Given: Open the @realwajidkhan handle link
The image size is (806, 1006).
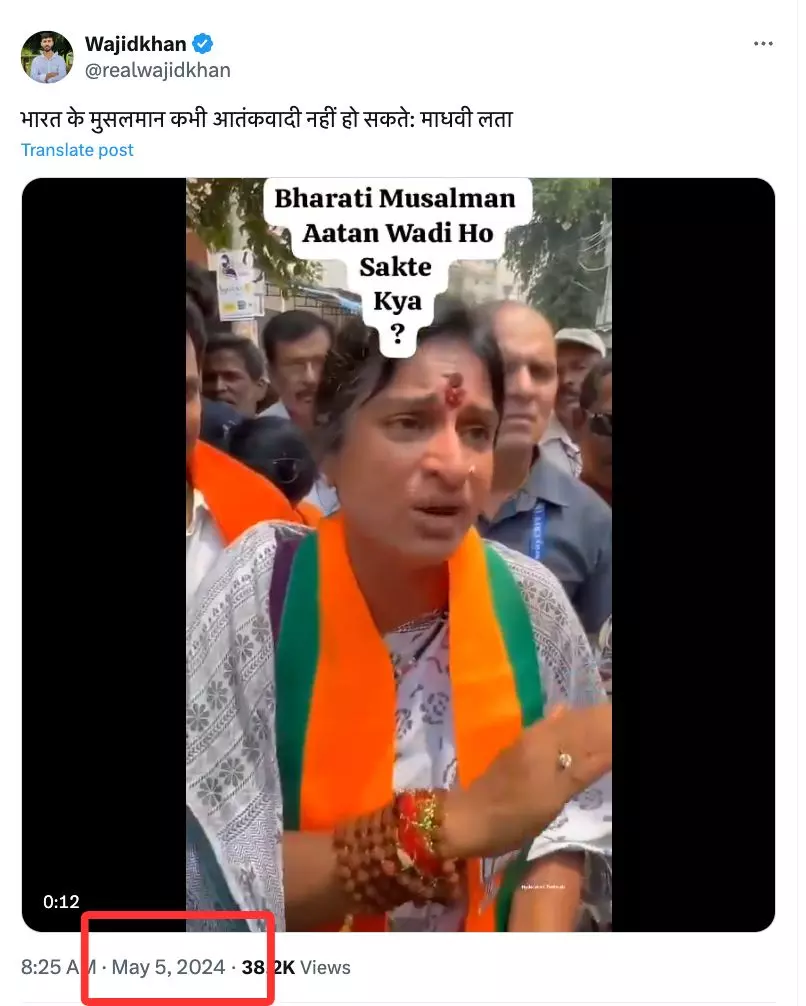Looking at the screenshot, I should 158,70.
